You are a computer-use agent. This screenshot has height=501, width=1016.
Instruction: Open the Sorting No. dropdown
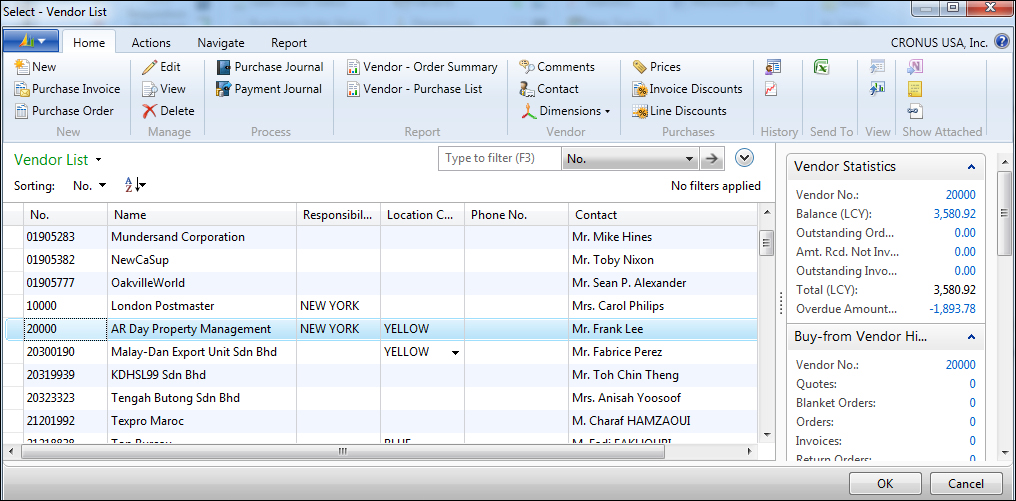89,186
